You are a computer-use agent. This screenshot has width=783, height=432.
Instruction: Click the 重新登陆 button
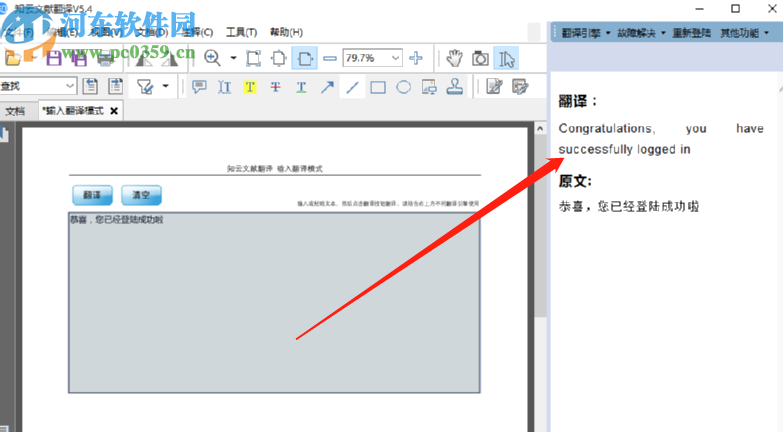[x=692, y=33]
